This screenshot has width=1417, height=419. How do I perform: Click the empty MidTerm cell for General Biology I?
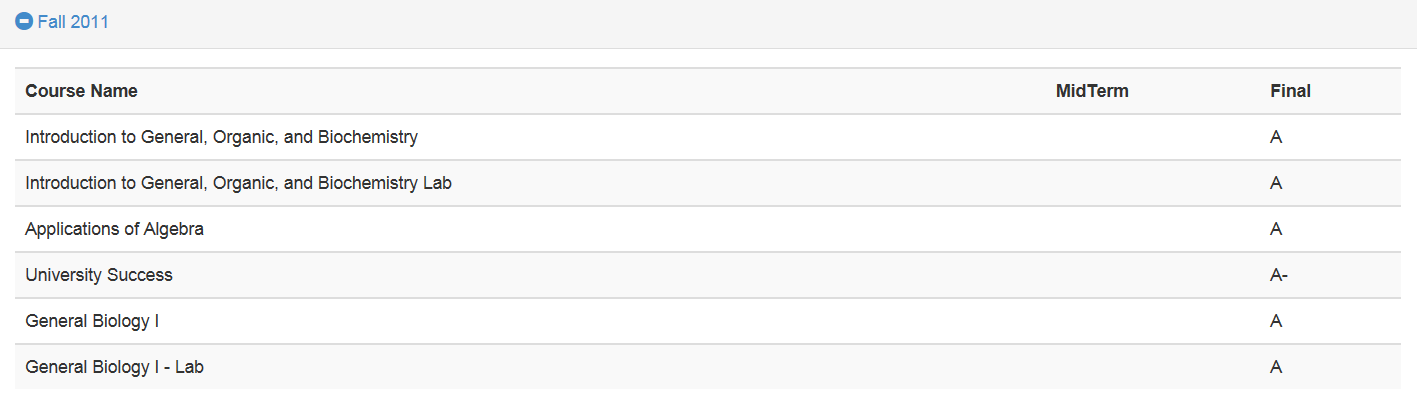(1153, 321)
